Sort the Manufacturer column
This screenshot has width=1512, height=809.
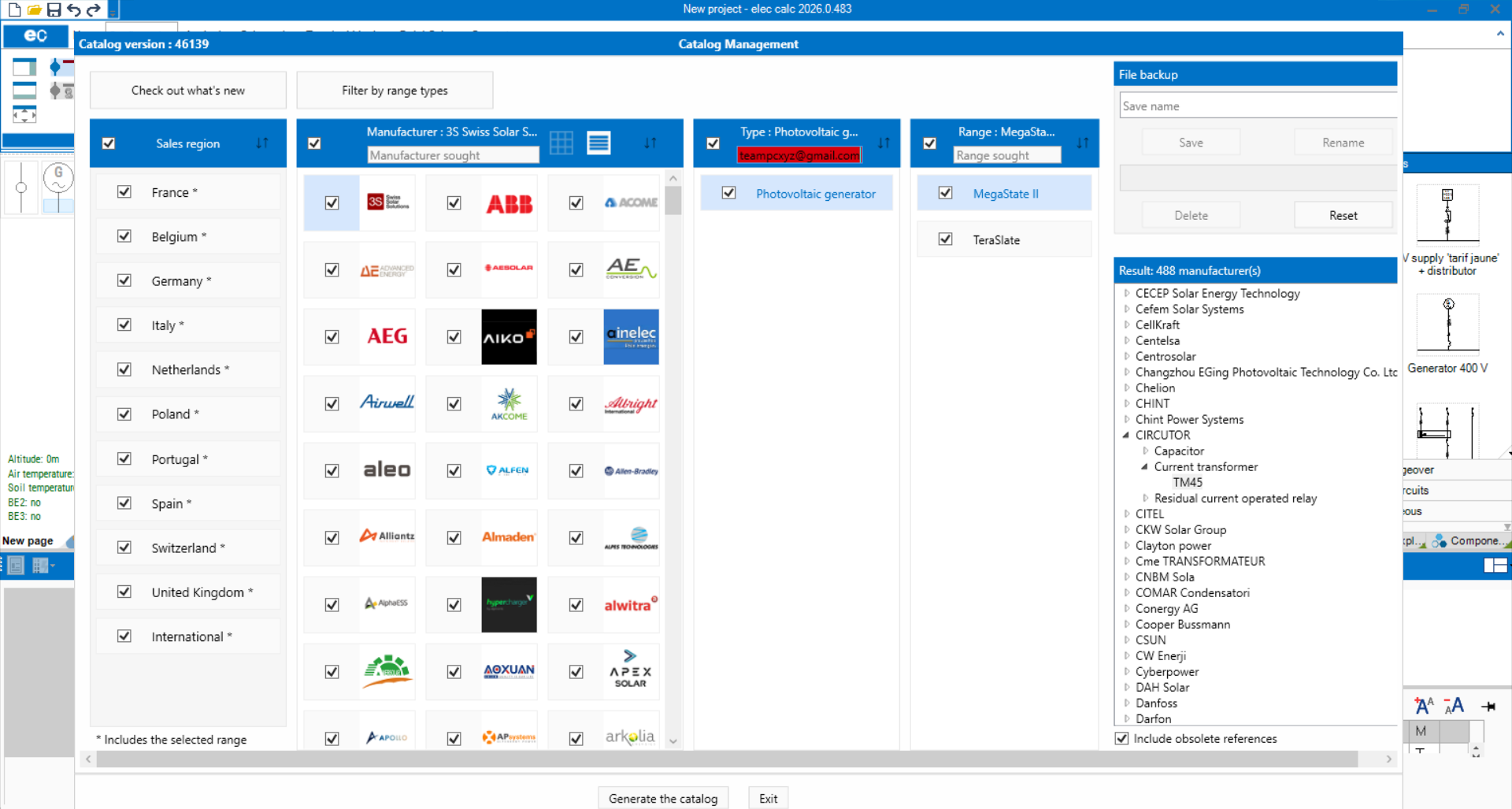click(650, 143)
